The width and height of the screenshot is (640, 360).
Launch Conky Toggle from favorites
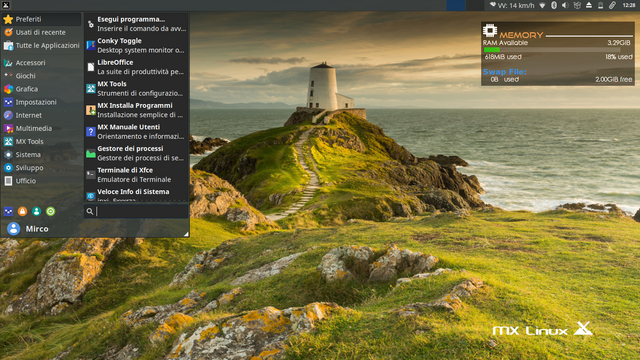136,45
